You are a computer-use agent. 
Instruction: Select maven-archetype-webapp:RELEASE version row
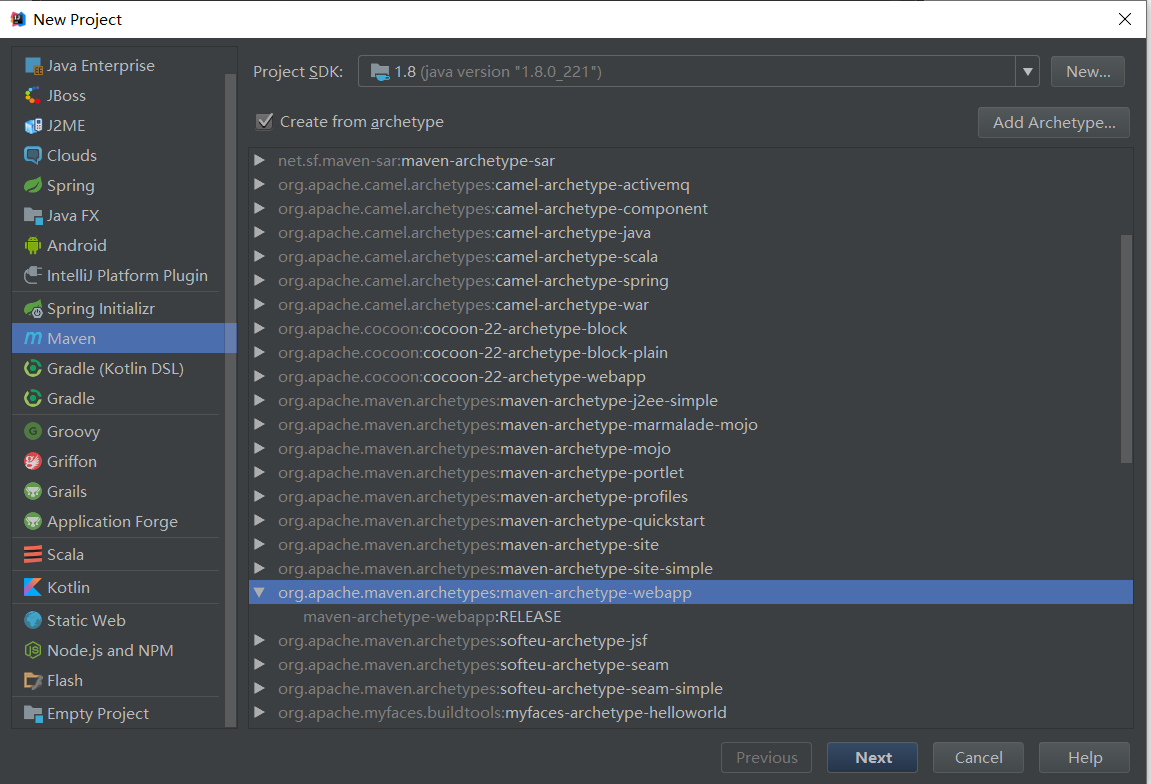pyautogui.click(x=690, y=617)
